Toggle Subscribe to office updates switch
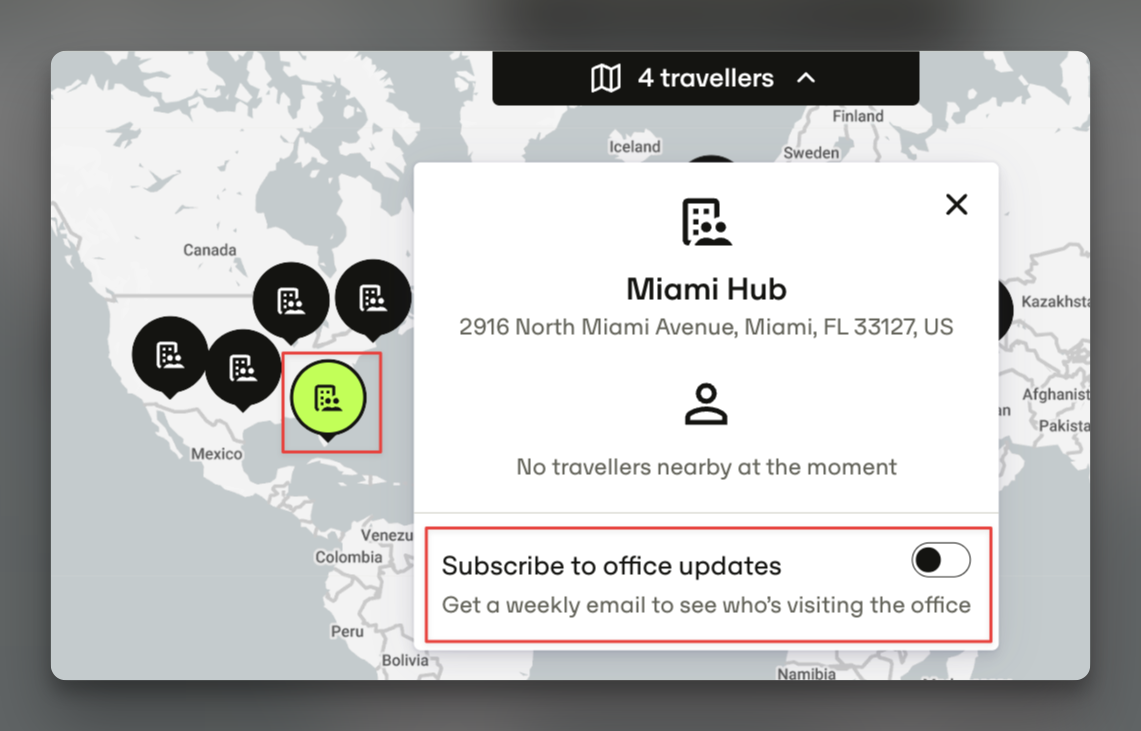 tap(941, 560)
